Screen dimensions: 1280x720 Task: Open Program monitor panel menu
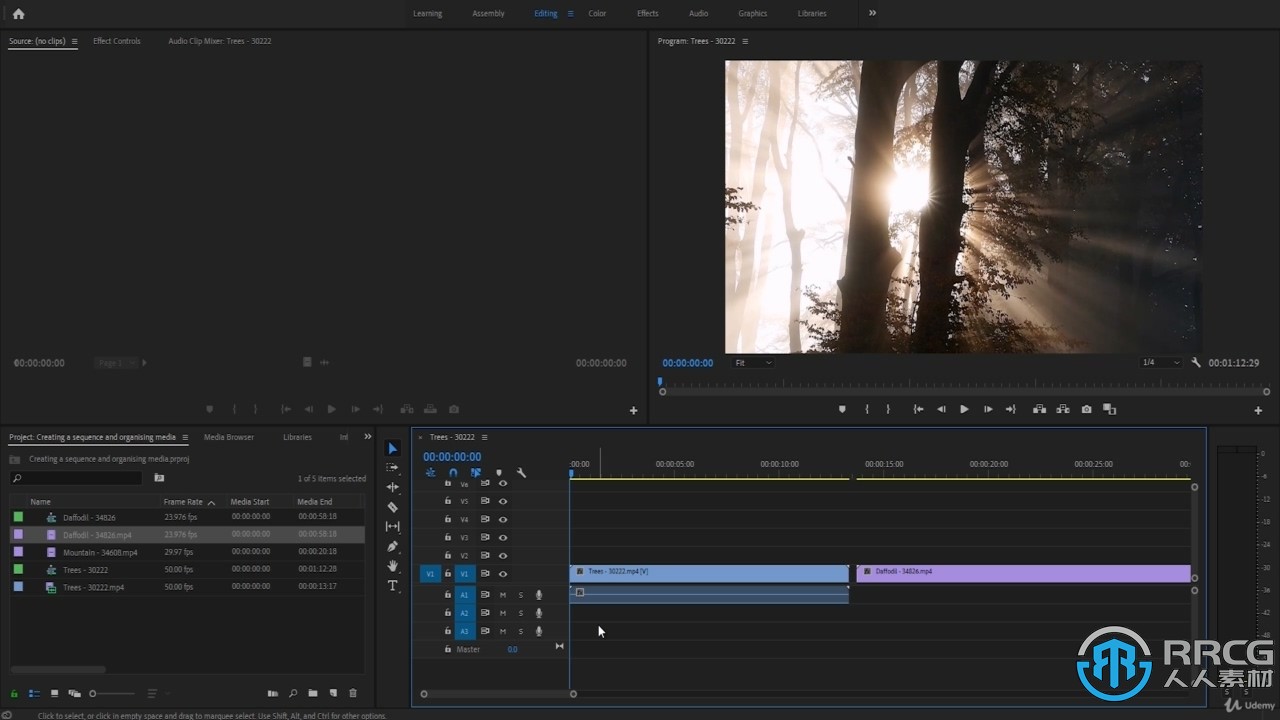coord(745,41)
